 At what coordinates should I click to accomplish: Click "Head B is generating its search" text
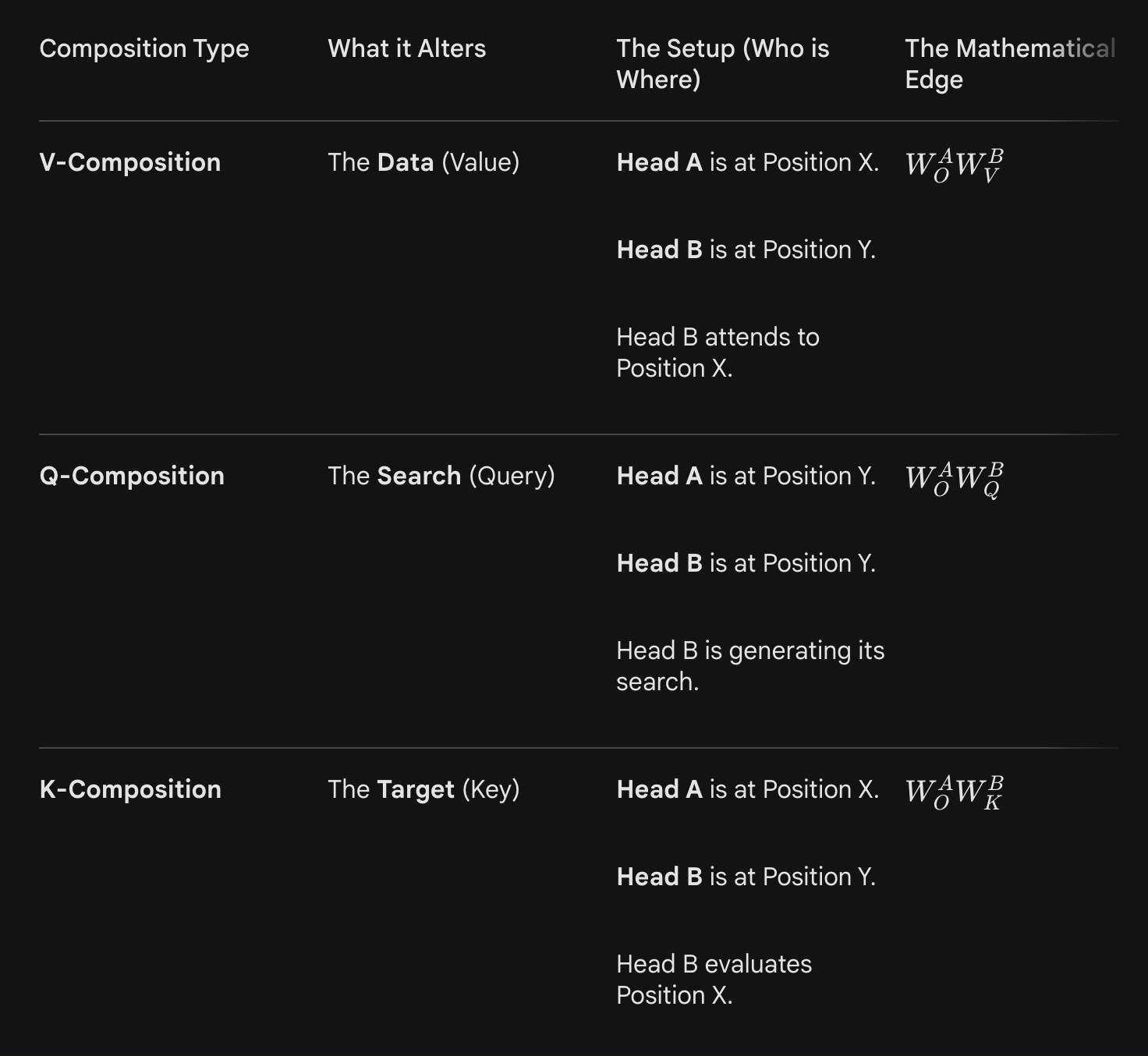click(750, 666)
